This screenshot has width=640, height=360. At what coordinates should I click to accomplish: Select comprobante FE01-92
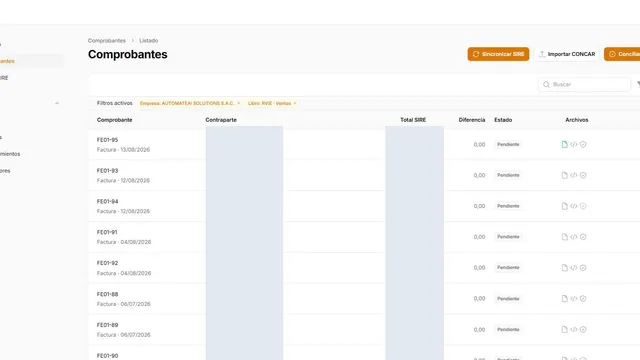click(x=107, y=263)
